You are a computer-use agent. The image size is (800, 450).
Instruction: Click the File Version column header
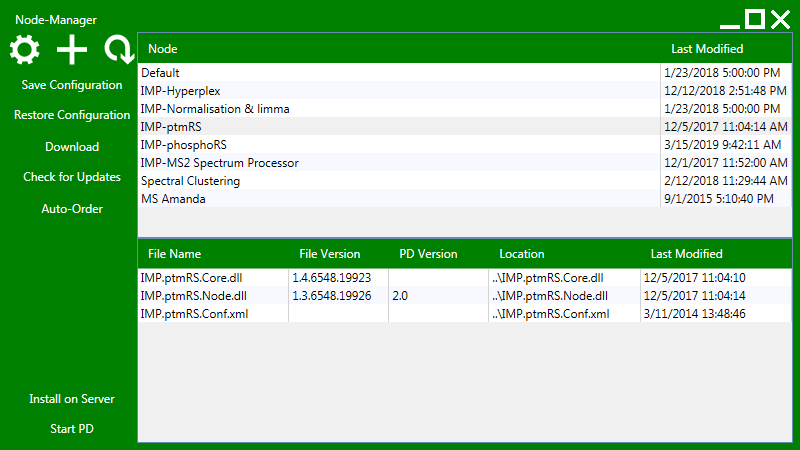[x=330, y=254]
